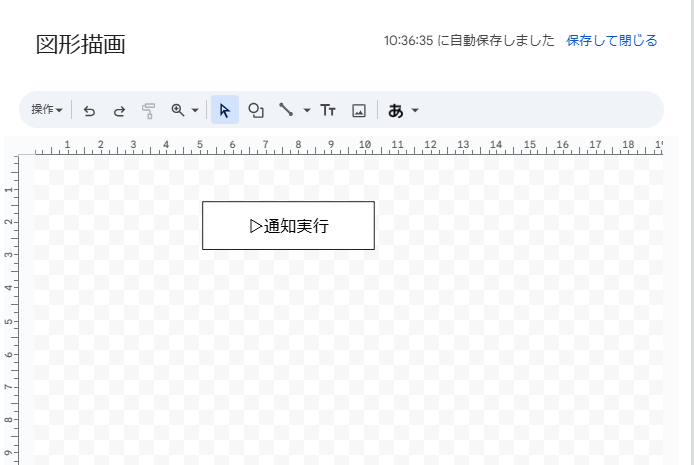Expand the あ input tools dropdown arrow
The image size is (694, 465).
(415, 110)
